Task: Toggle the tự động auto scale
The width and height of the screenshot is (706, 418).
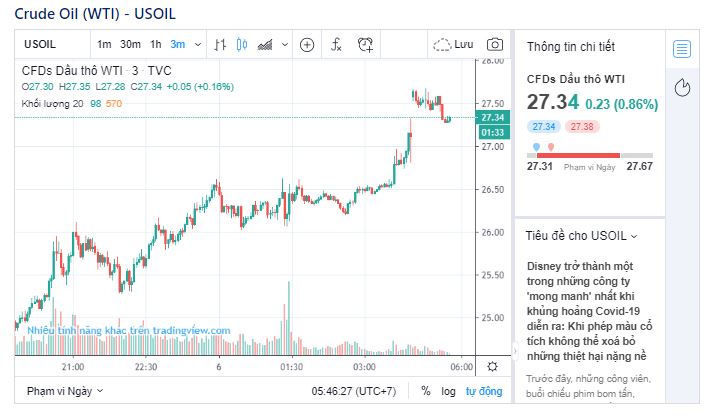Action: coord(483,391)
